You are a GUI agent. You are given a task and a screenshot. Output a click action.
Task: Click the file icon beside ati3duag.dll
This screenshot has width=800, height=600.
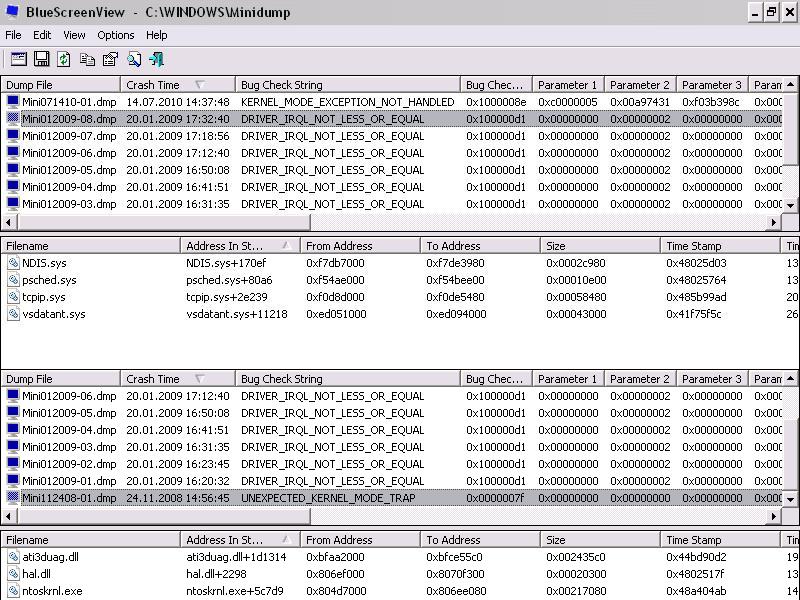(x=13, y=557)
